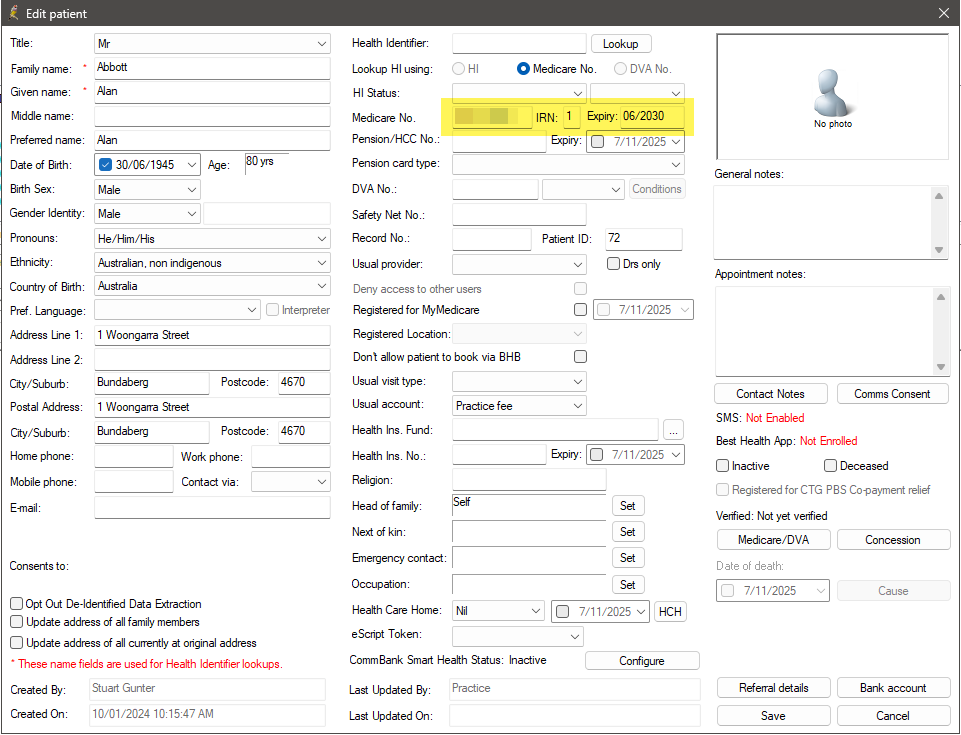Click the E-mail input field
This screenshot has width=961, height=735.
point(212,508)
